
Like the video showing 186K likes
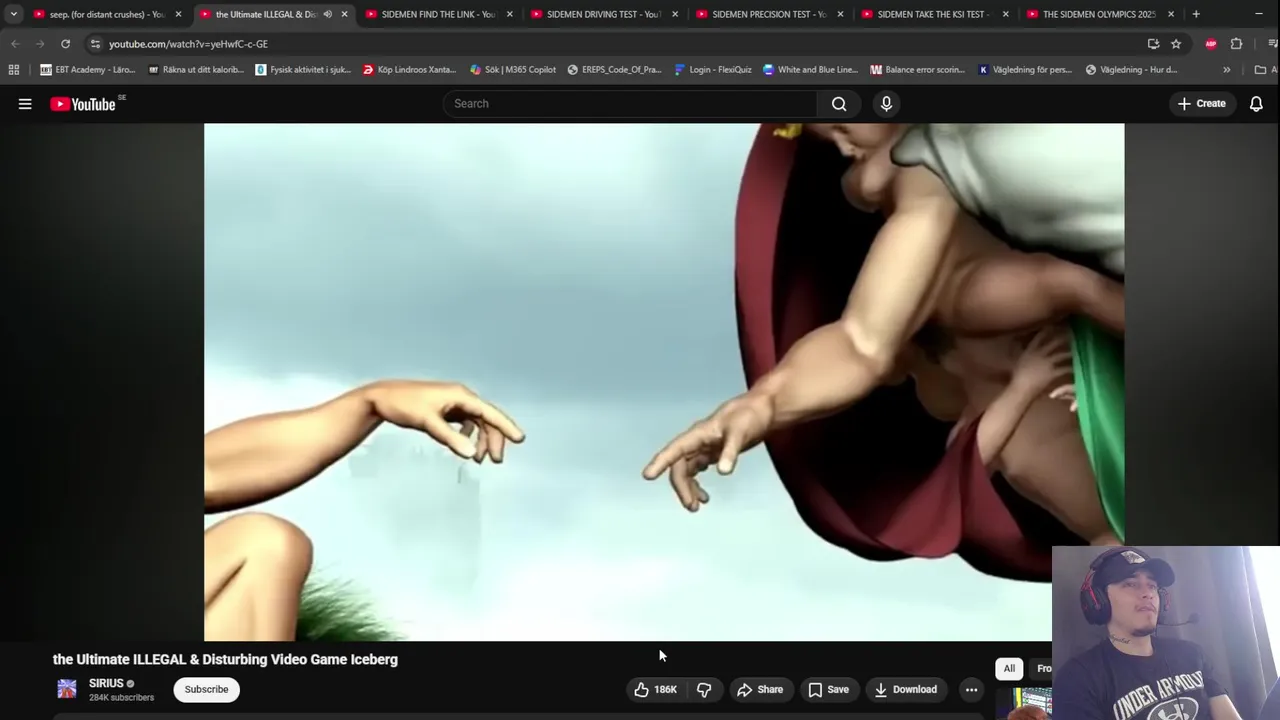[654, 689]
